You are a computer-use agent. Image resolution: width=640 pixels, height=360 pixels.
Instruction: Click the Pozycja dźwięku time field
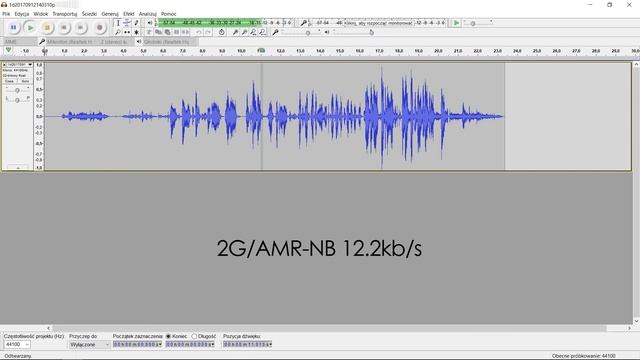coord(247,344)
